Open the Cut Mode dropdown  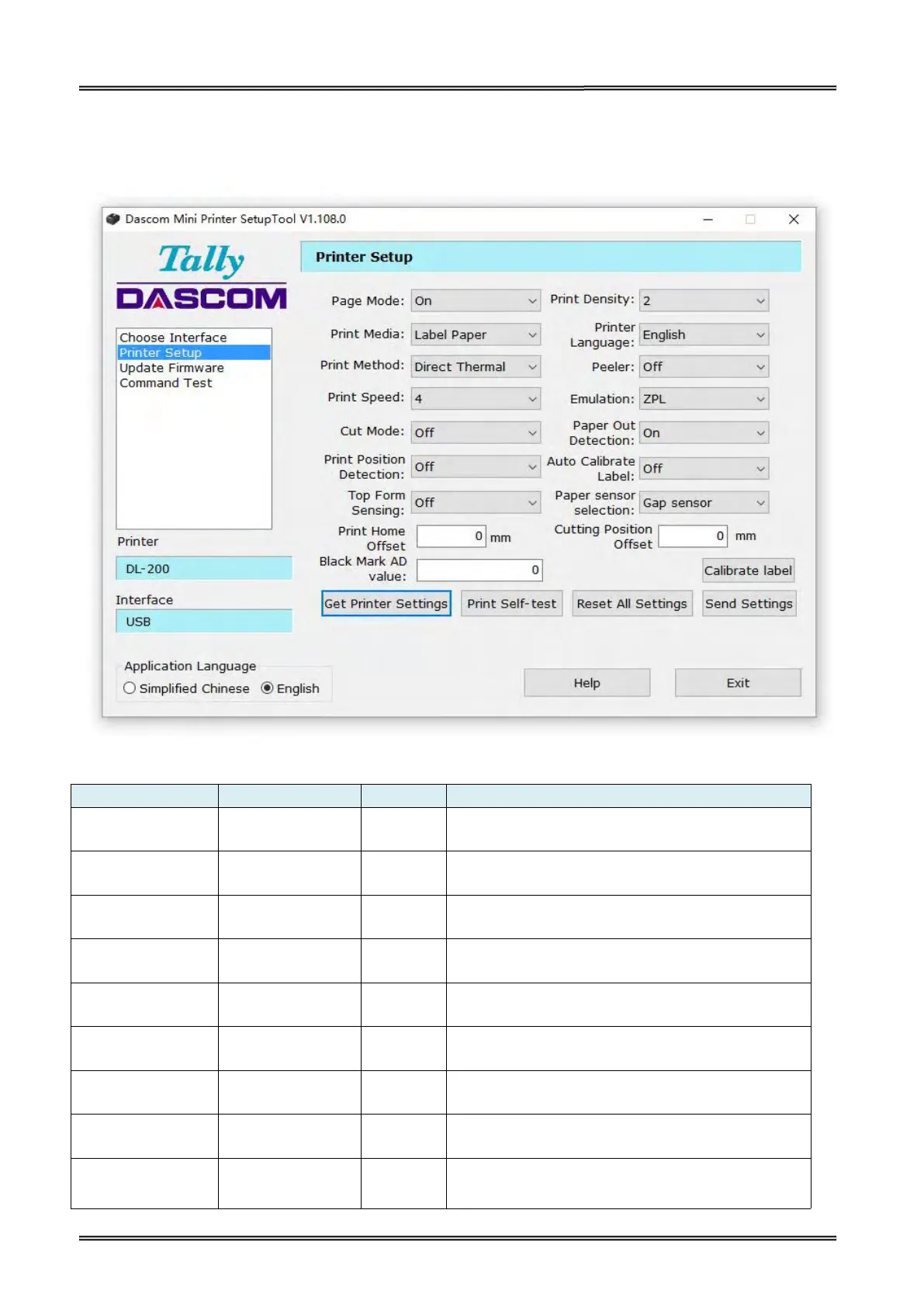[x=476, y=432]
